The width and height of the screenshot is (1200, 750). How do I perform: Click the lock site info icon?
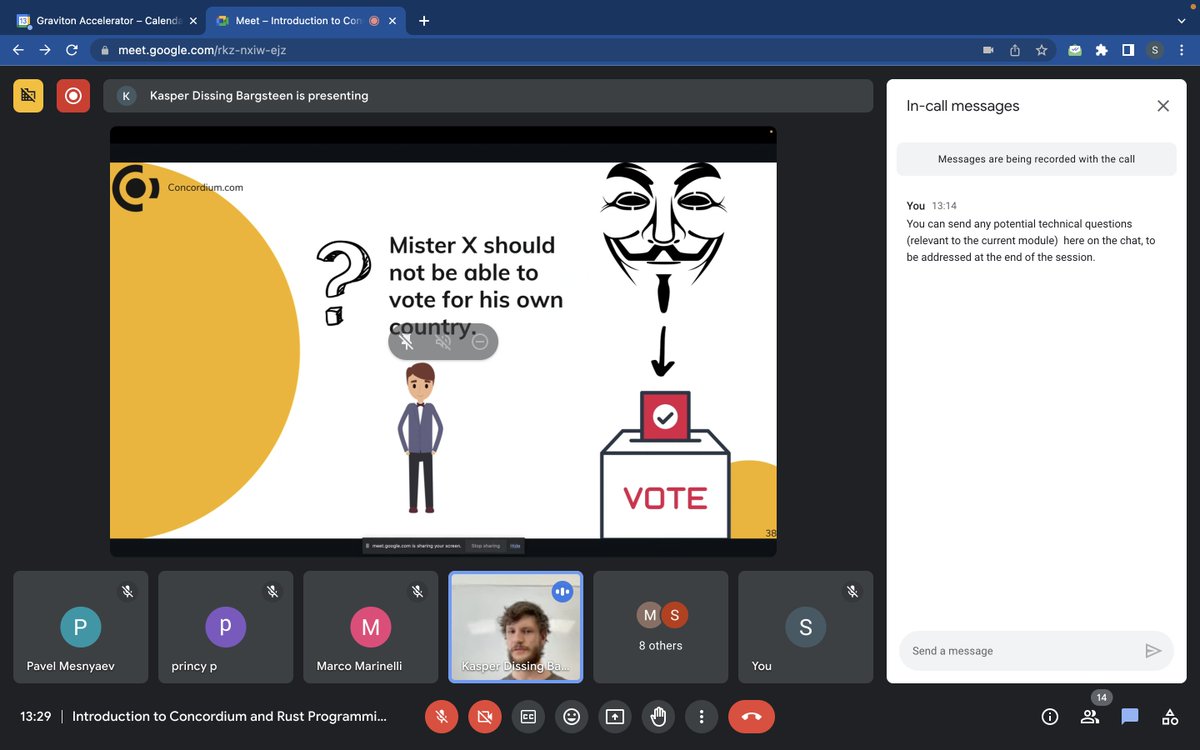pyautogui.click(x=104, y=50)
